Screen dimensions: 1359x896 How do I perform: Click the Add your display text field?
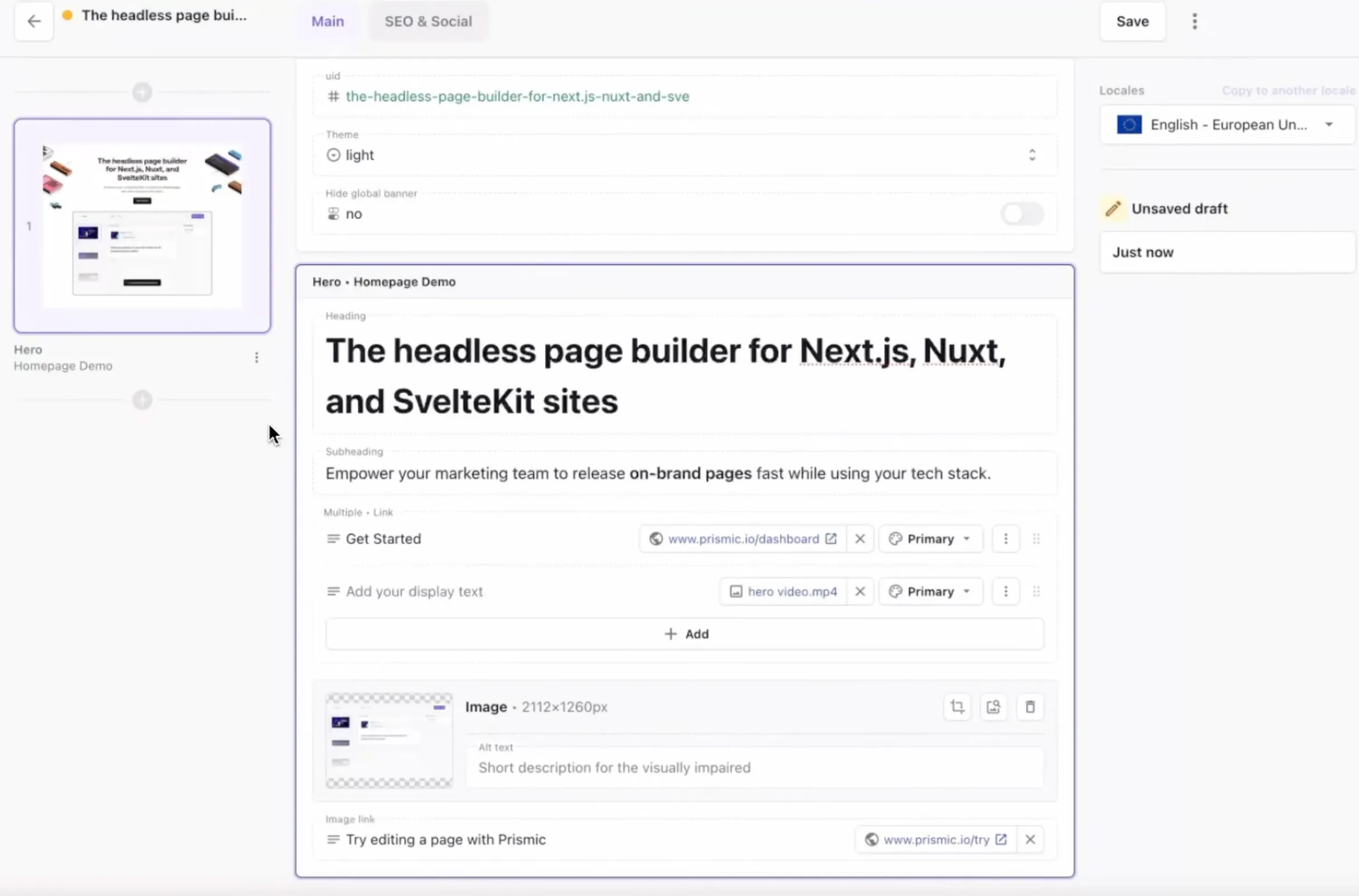pyautogui.click(x=414, y=591)
